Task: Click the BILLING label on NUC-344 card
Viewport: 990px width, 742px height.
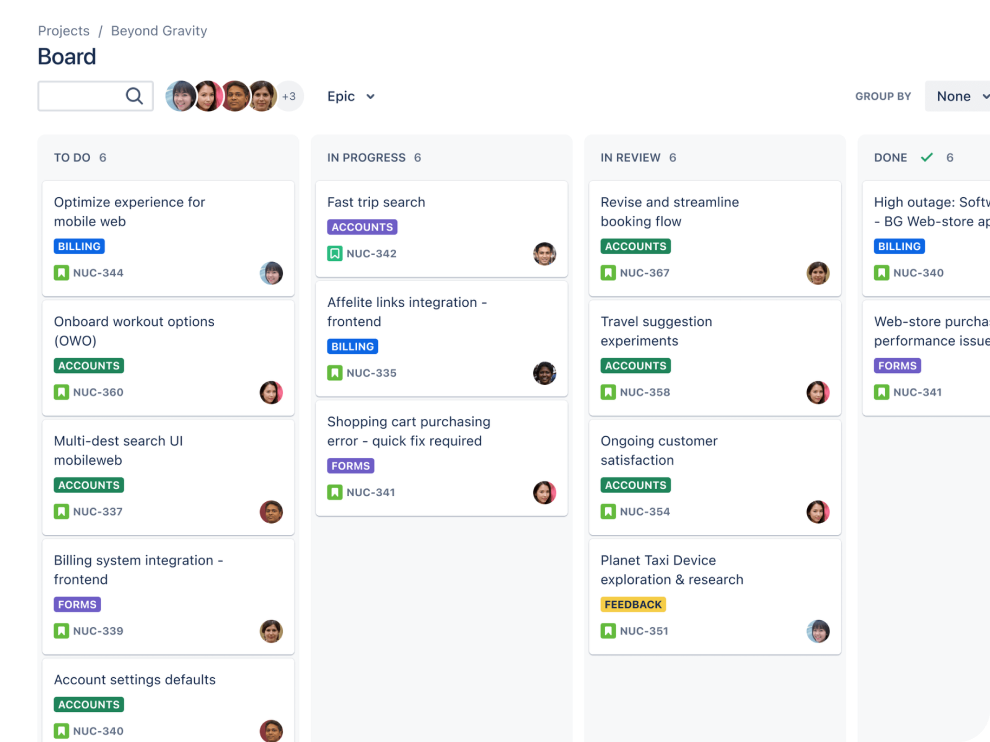Action: [79, 247]
